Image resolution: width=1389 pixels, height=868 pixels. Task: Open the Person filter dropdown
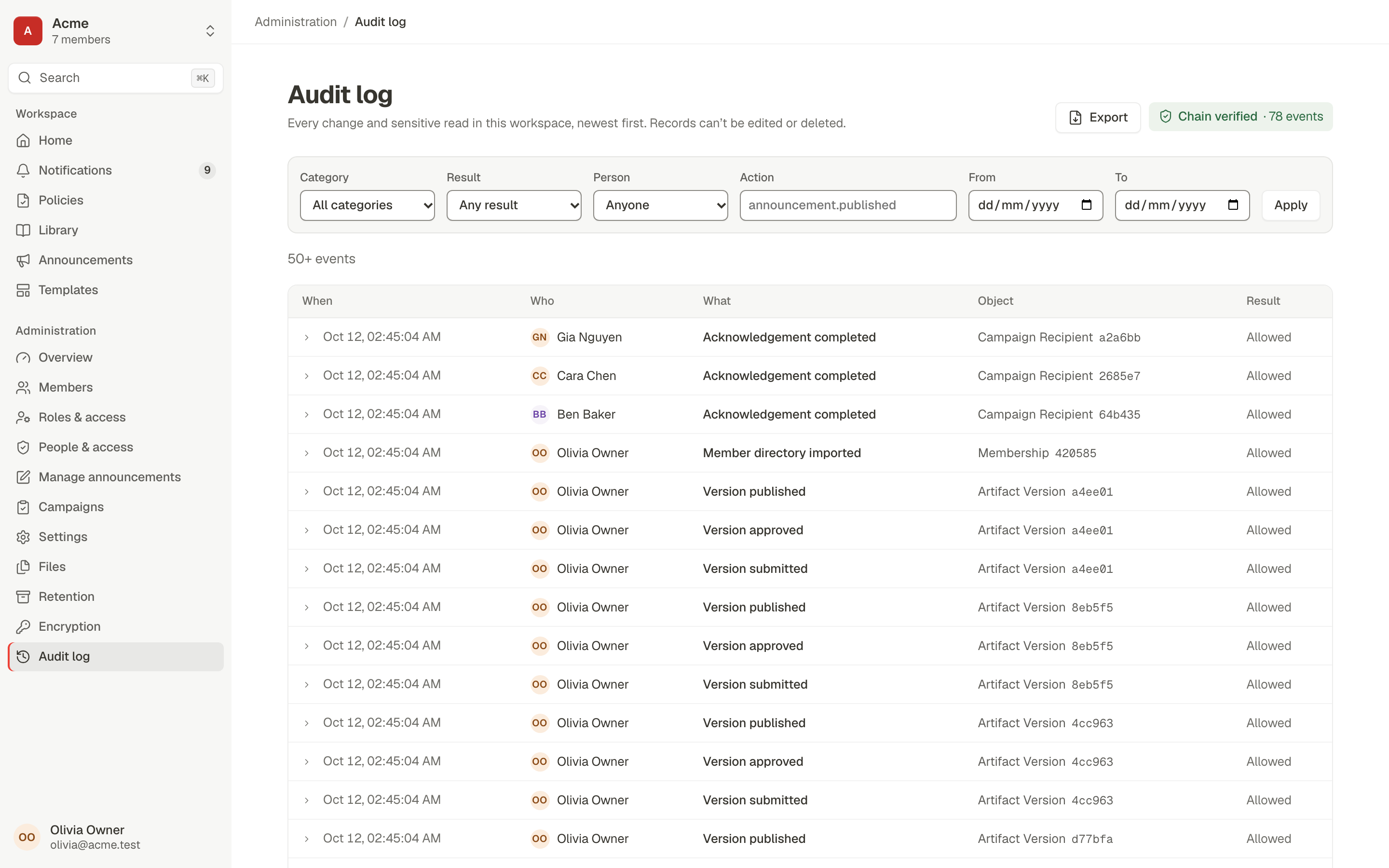(x=661, y=205)
